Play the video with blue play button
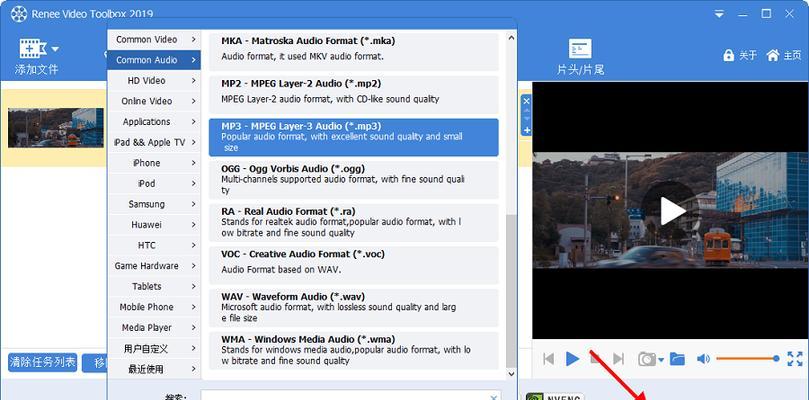 572,359
